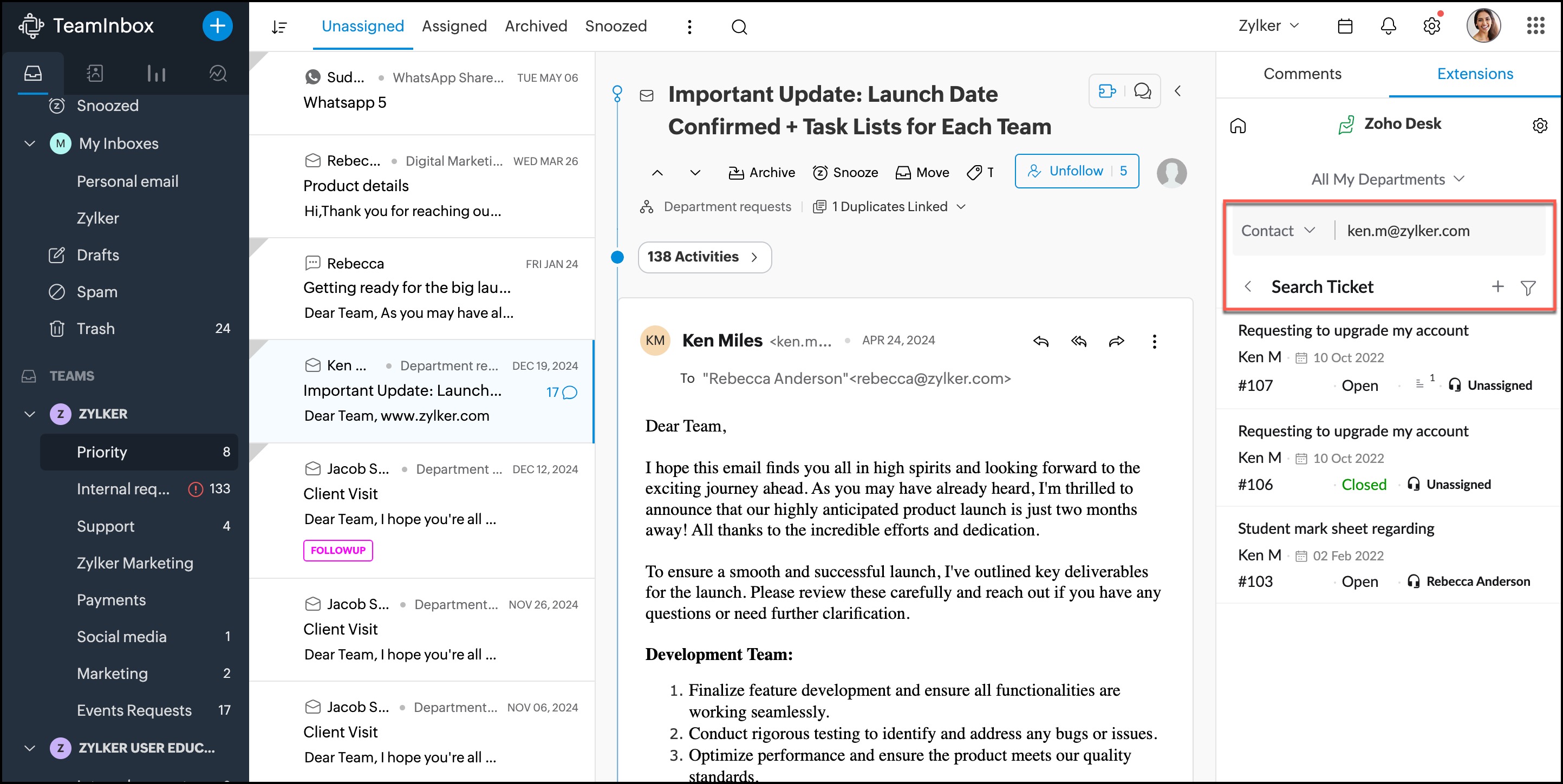Open ticket filter funnel icon

click(x=1528, y=287)
